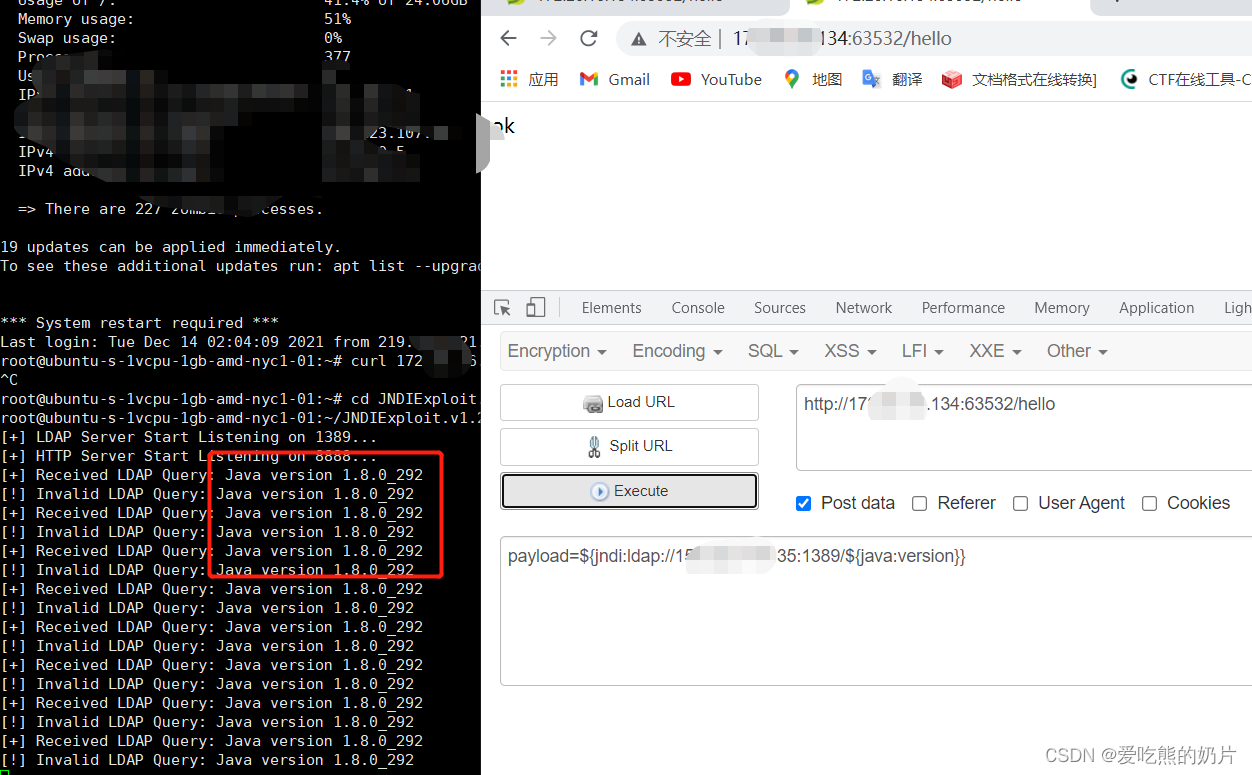Image resolution: width=1252 pixels, height=775 pixels.
Task: Expand the Encoding dropdown in HackBar
Action: pos(677,351)
